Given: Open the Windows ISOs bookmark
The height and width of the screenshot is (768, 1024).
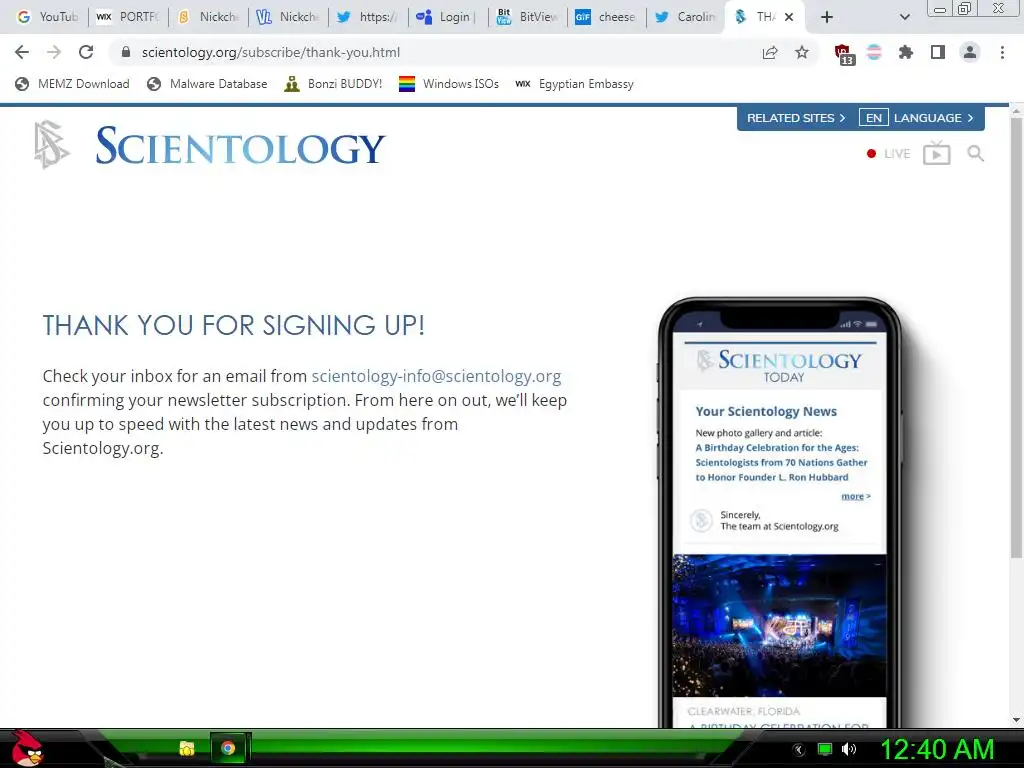Looking at the screenshot, I should coord(449,84).
